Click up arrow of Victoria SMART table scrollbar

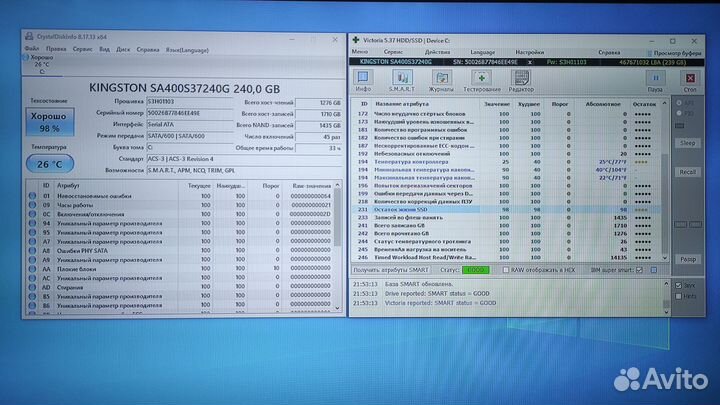tap(664, 104)
